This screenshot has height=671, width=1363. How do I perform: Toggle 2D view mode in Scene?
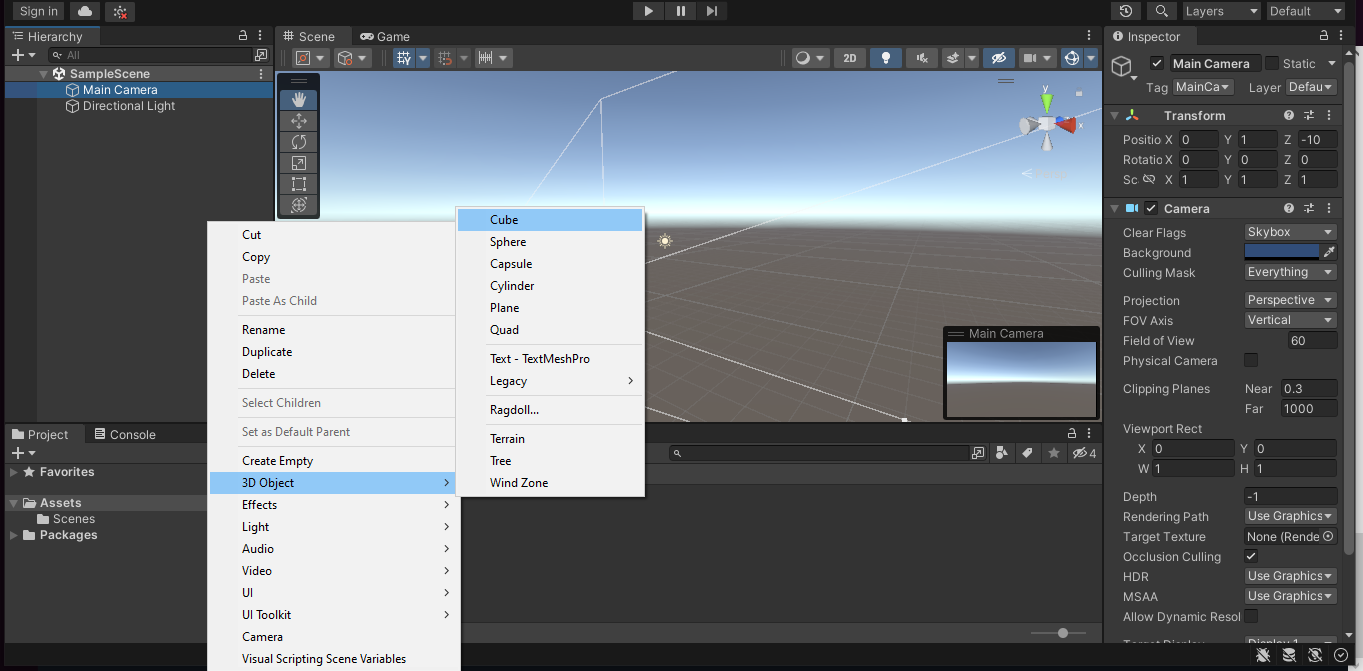coord(849,58)
